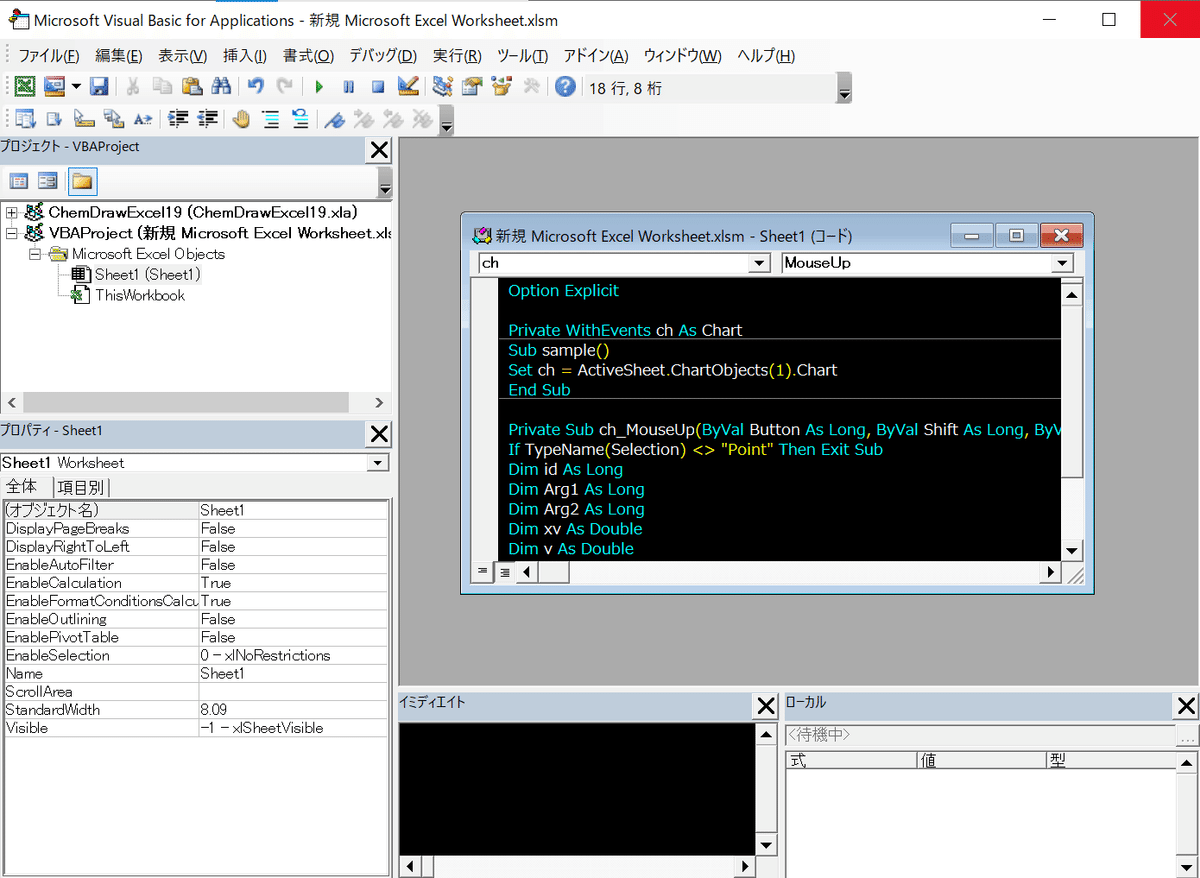Open the ヘルプ(H) menu
The width and height of the screenshot is (1200, 878).
[x=766, y=56]
